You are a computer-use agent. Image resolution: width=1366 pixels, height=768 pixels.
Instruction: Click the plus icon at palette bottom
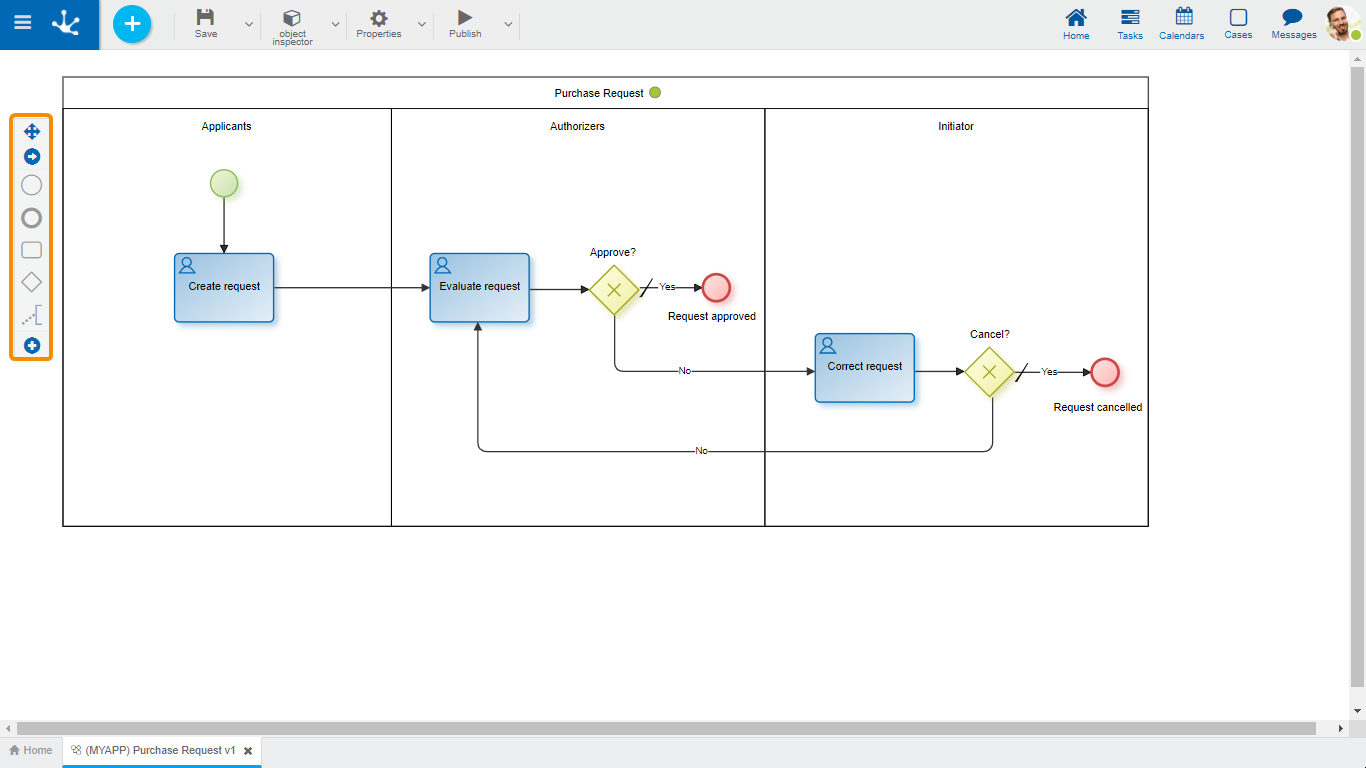pyautogui.click(x=32, y=346)
